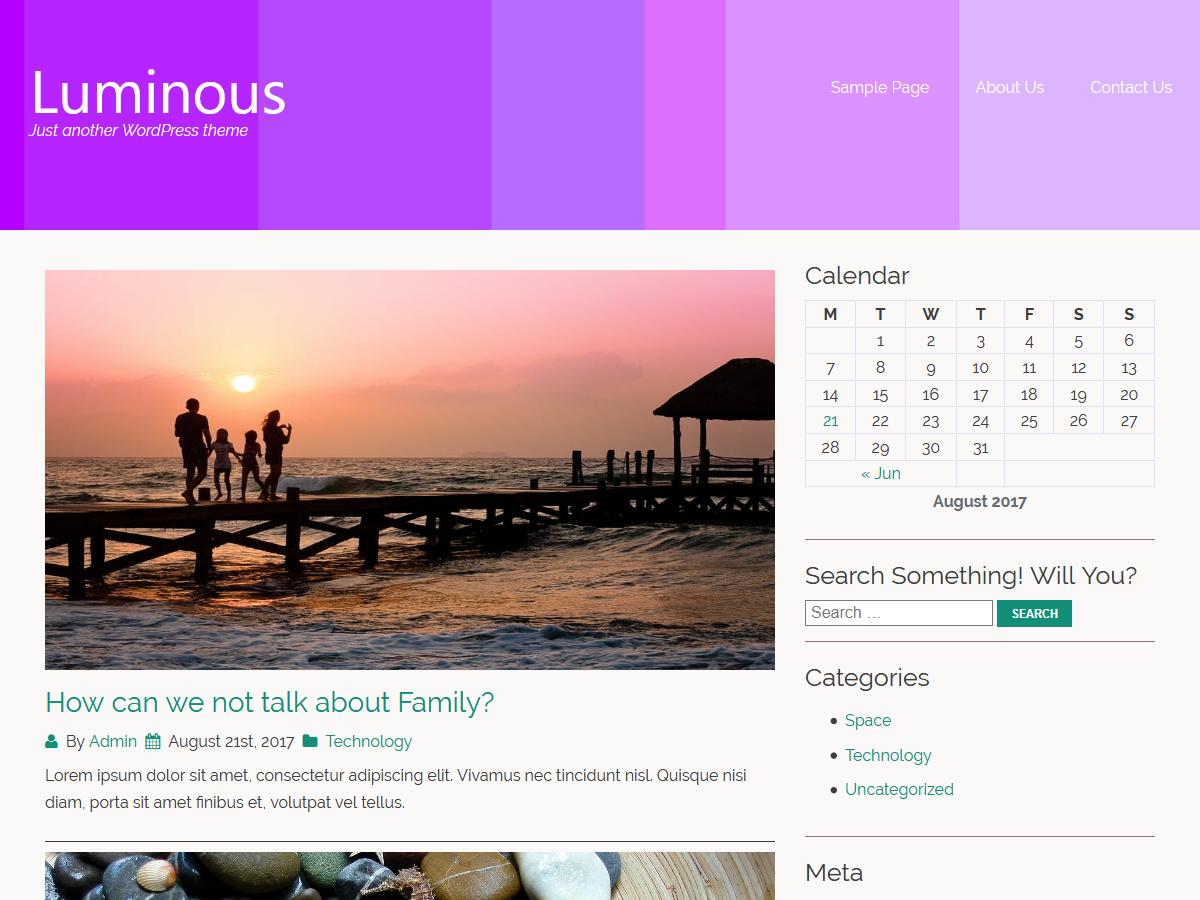This screenshot has height=900, width=1200.
Task: Select day 8 on the calendar
Action: pos(880,367)
